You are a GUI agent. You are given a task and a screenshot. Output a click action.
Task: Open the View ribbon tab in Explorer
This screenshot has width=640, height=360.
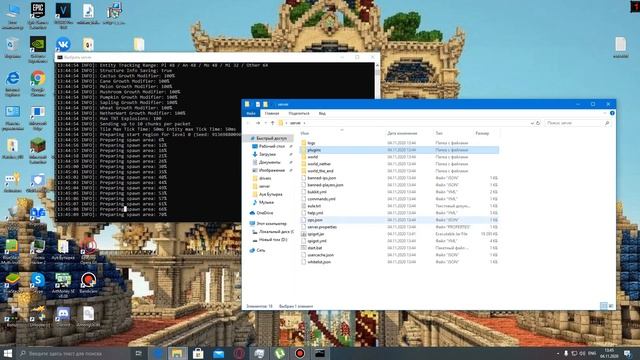coord(322,113)
